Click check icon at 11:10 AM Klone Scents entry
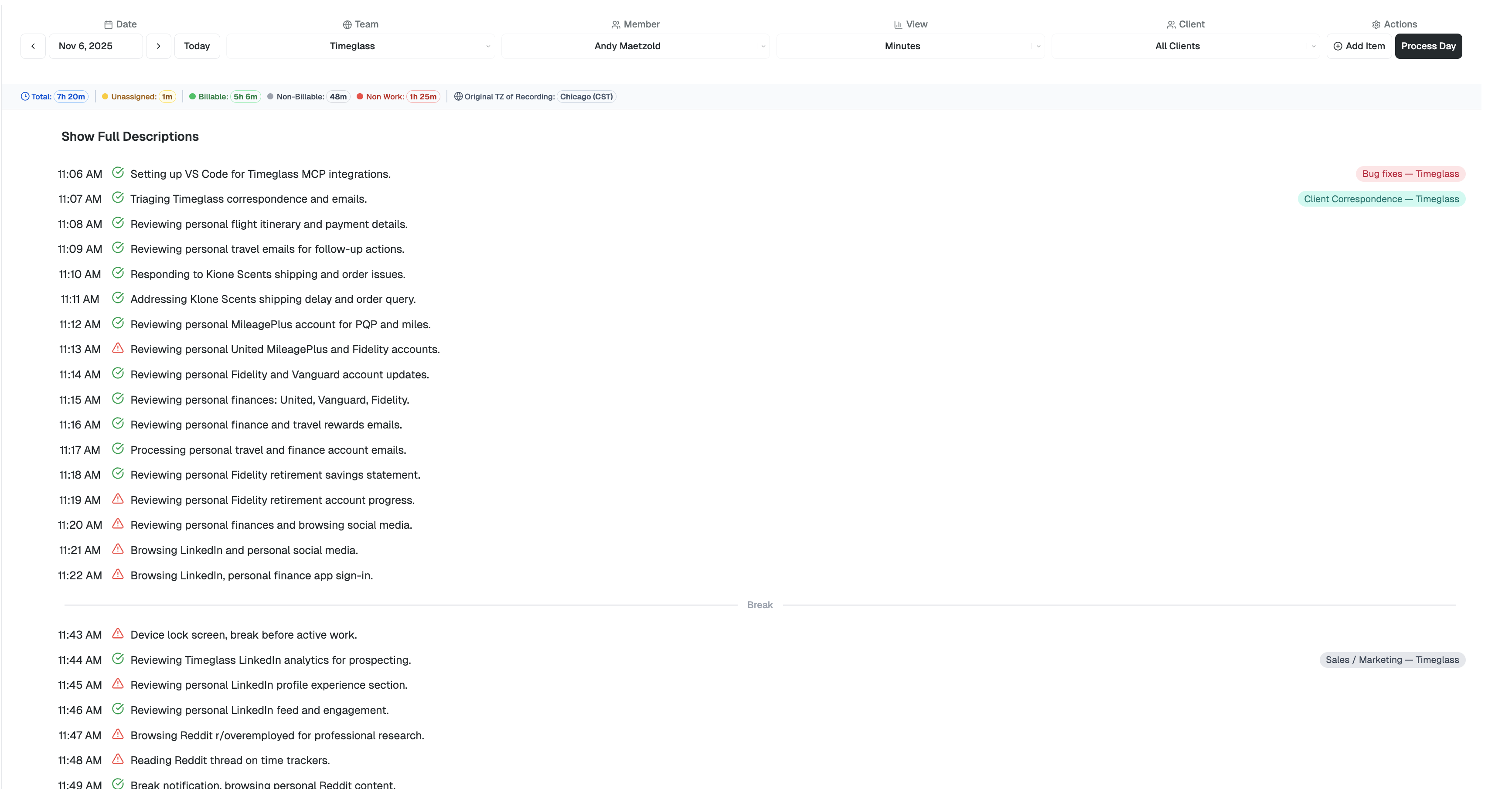The image size is (1512, 789). click(x=118, y=273)
